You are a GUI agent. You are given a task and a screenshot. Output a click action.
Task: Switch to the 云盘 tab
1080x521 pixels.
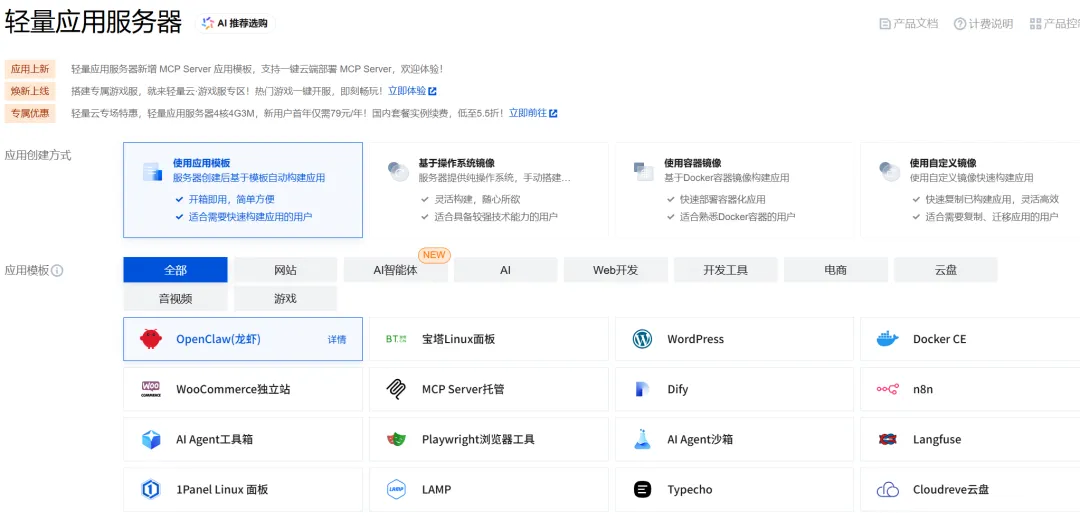click(946, 270)
